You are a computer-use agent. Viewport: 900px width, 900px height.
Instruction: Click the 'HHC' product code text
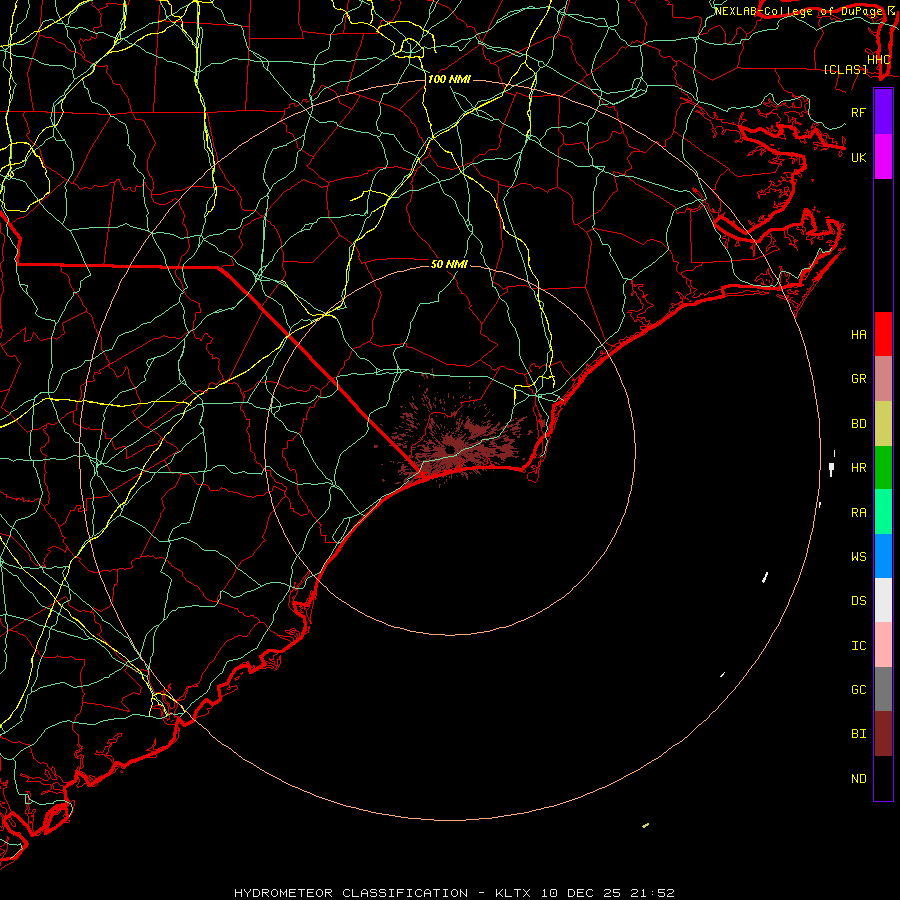879,60
